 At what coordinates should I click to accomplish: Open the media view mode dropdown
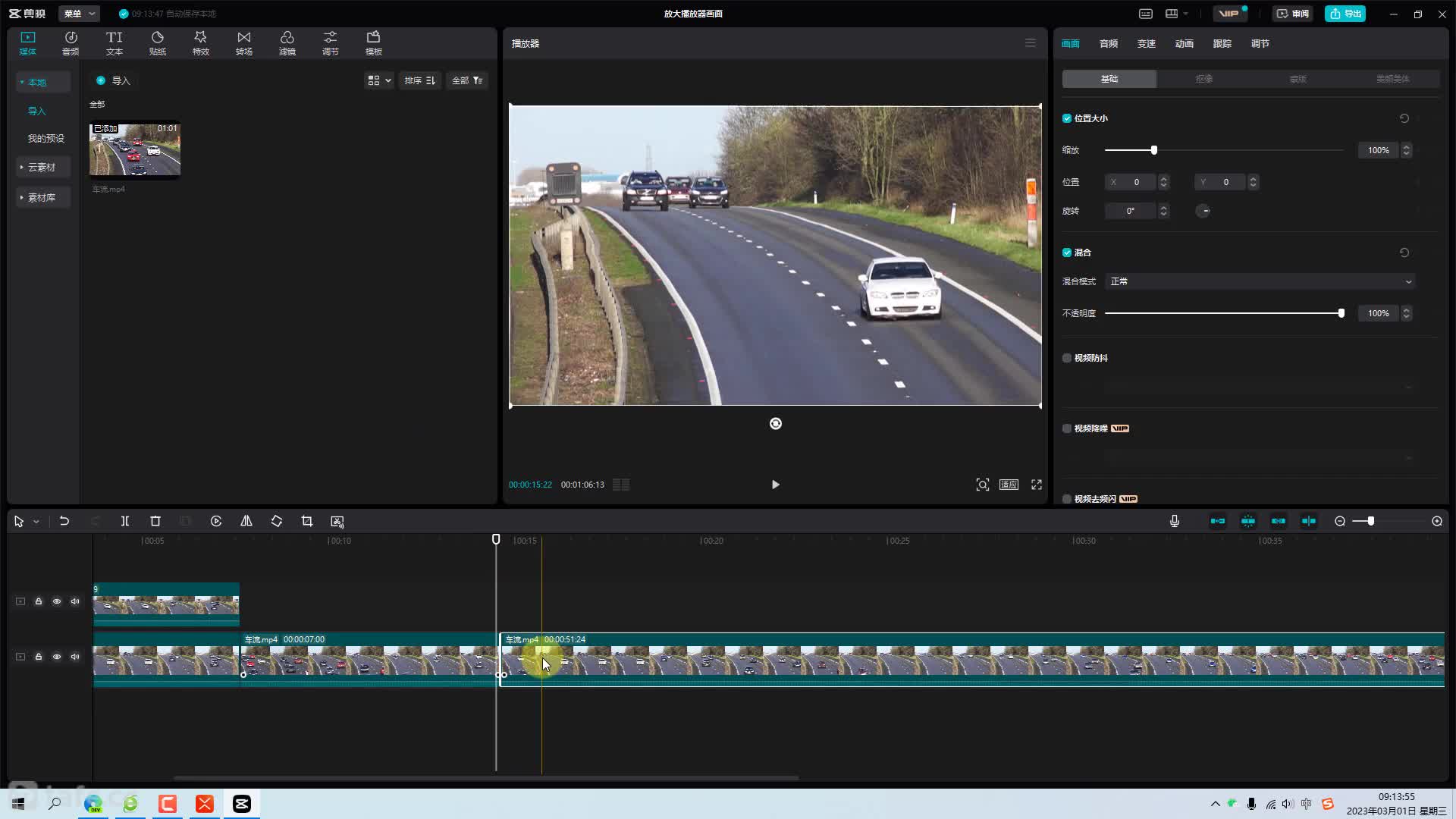379,80
